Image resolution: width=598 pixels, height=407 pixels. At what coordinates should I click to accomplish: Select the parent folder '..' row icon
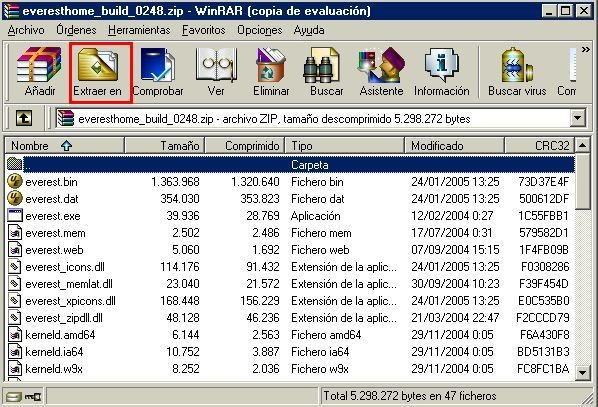[14, 164]
